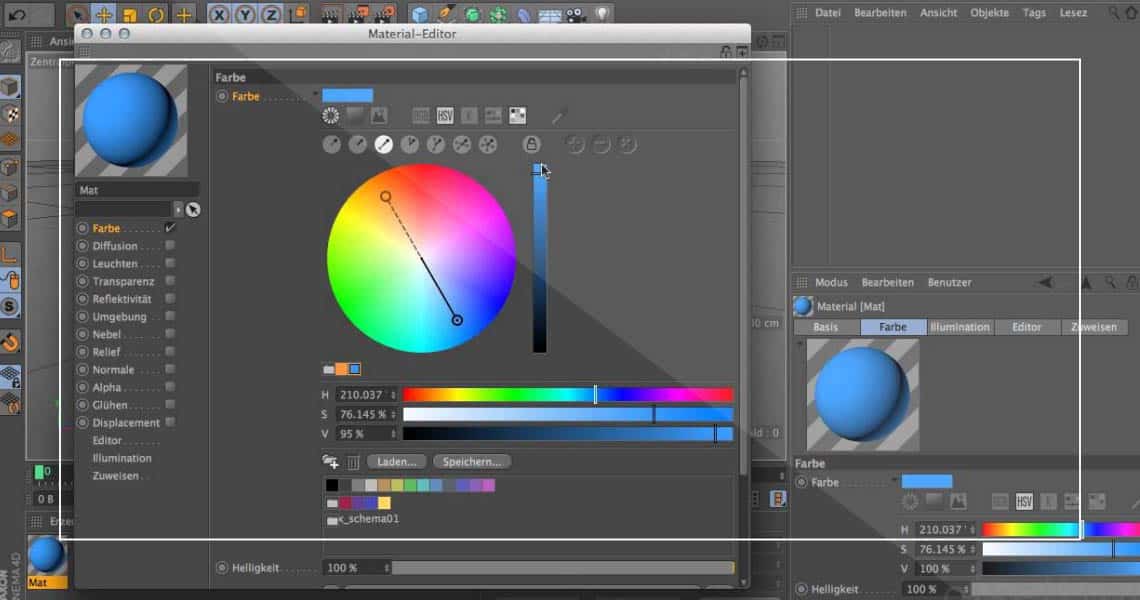The height and width of the screenshot is (600, 1140).
Task: Delete swatch with the trash icon
Action: pyautogui.click(x=353, y=462)
